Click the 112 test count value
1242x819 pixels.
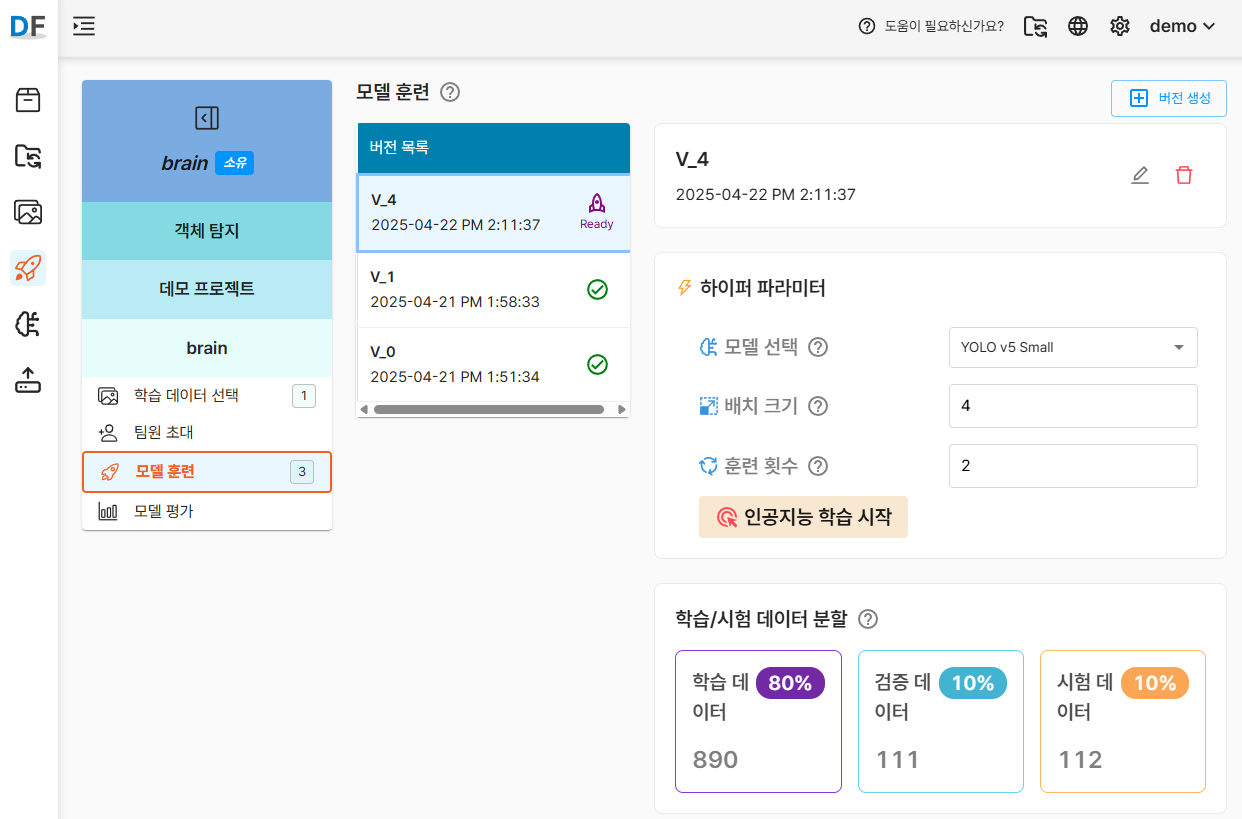tap(1080, 759)
